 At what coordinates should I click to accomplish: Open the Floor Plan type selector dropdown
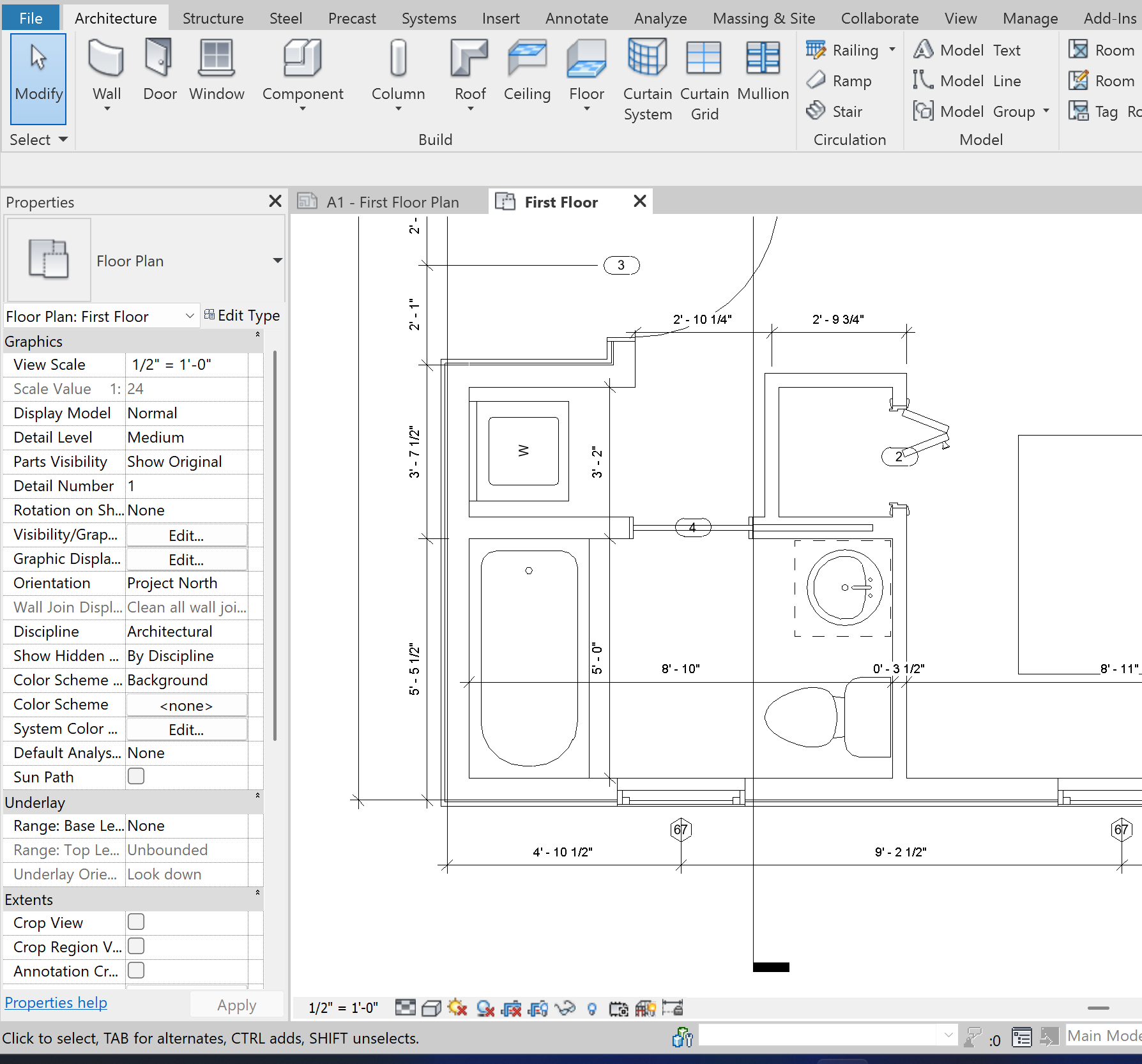[x=277, y=260]
